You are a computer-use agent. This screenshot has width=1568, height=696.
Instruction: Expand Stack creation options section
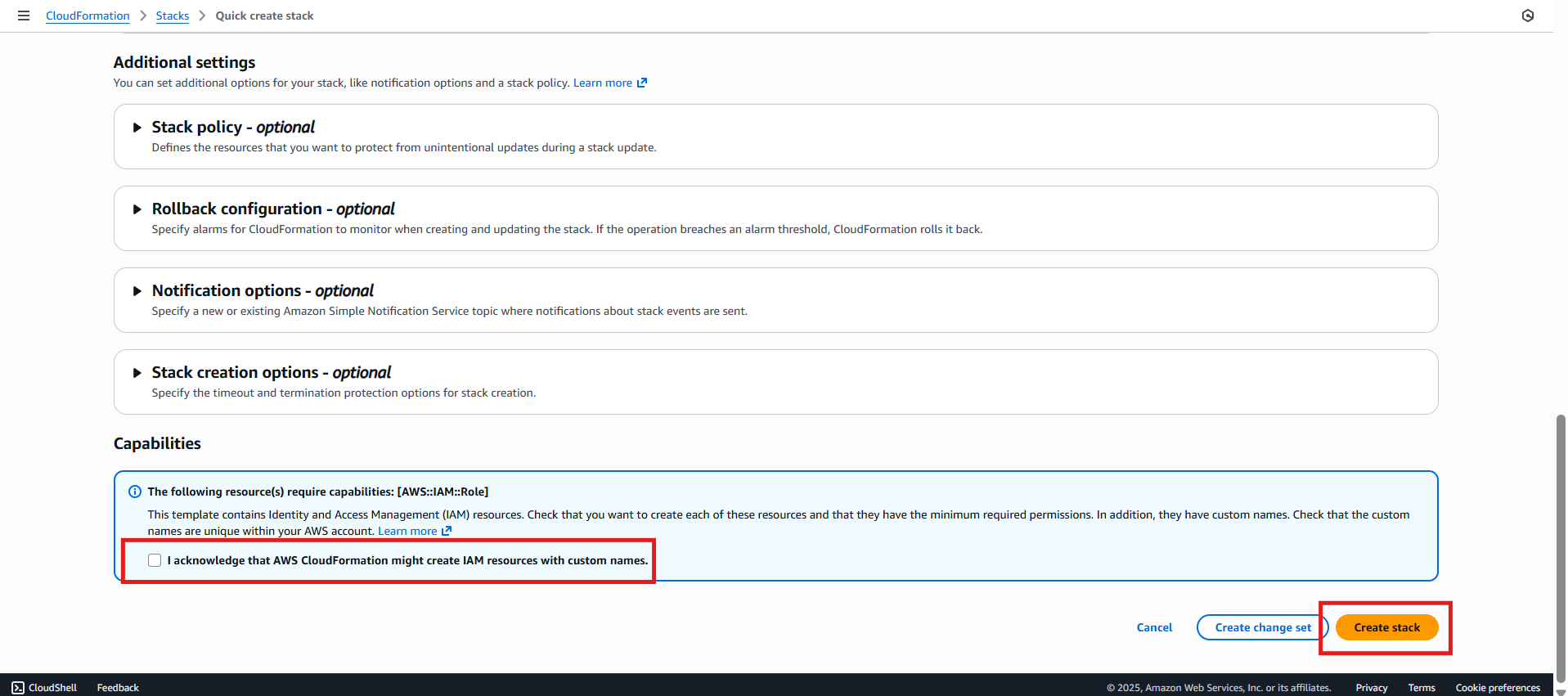137,373
